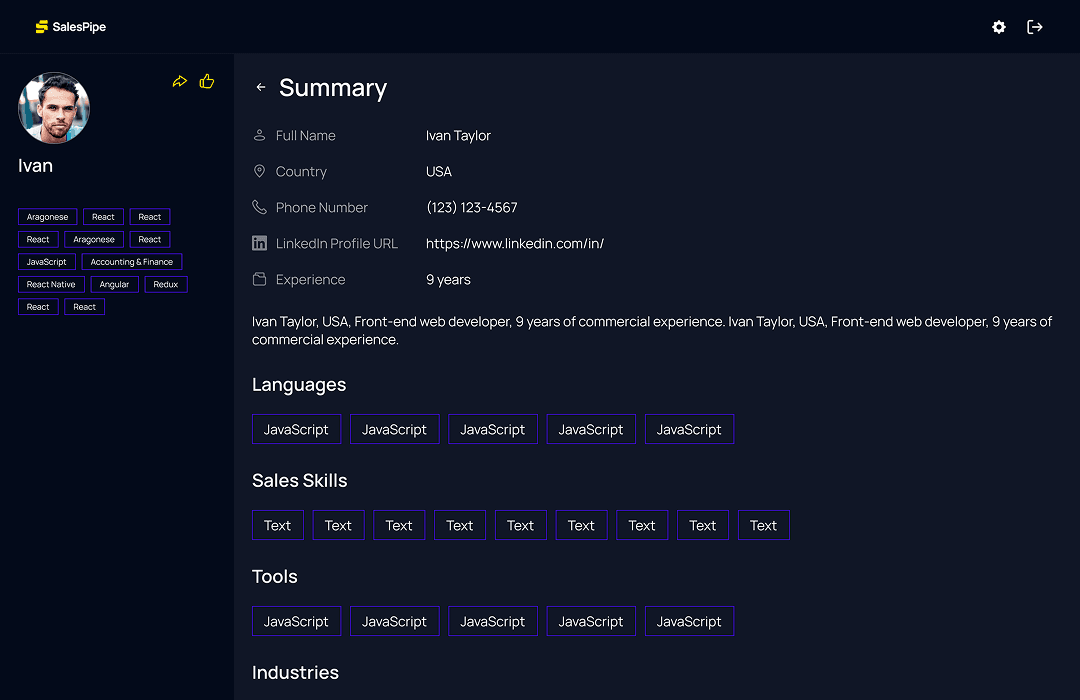This screenshot has height=700, width=1080.
Task: Click the thumbs-up like icon in the sidebar
Action: pyautogui.click(x=206, y=81)
